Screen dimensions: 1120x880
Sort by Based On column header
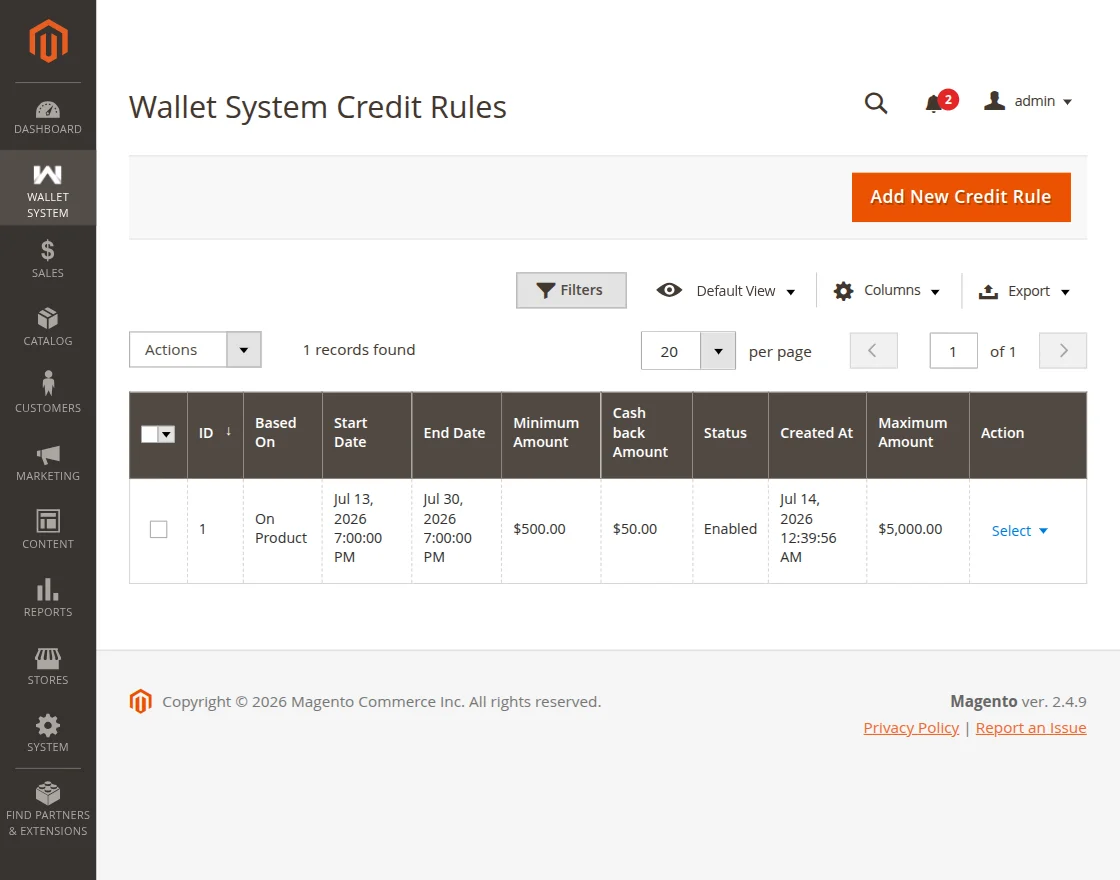(283, 433)
